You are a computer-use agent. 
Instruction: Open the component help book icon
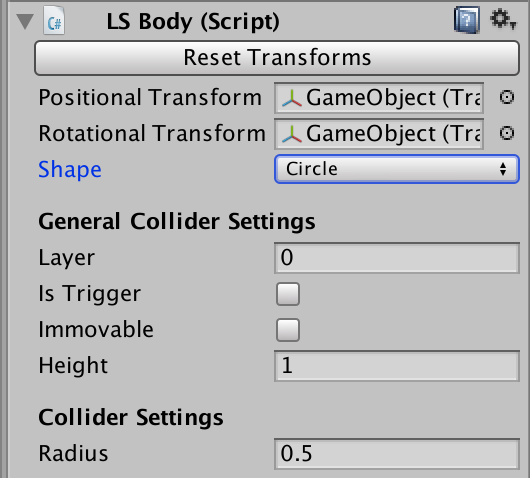(467, 20)
